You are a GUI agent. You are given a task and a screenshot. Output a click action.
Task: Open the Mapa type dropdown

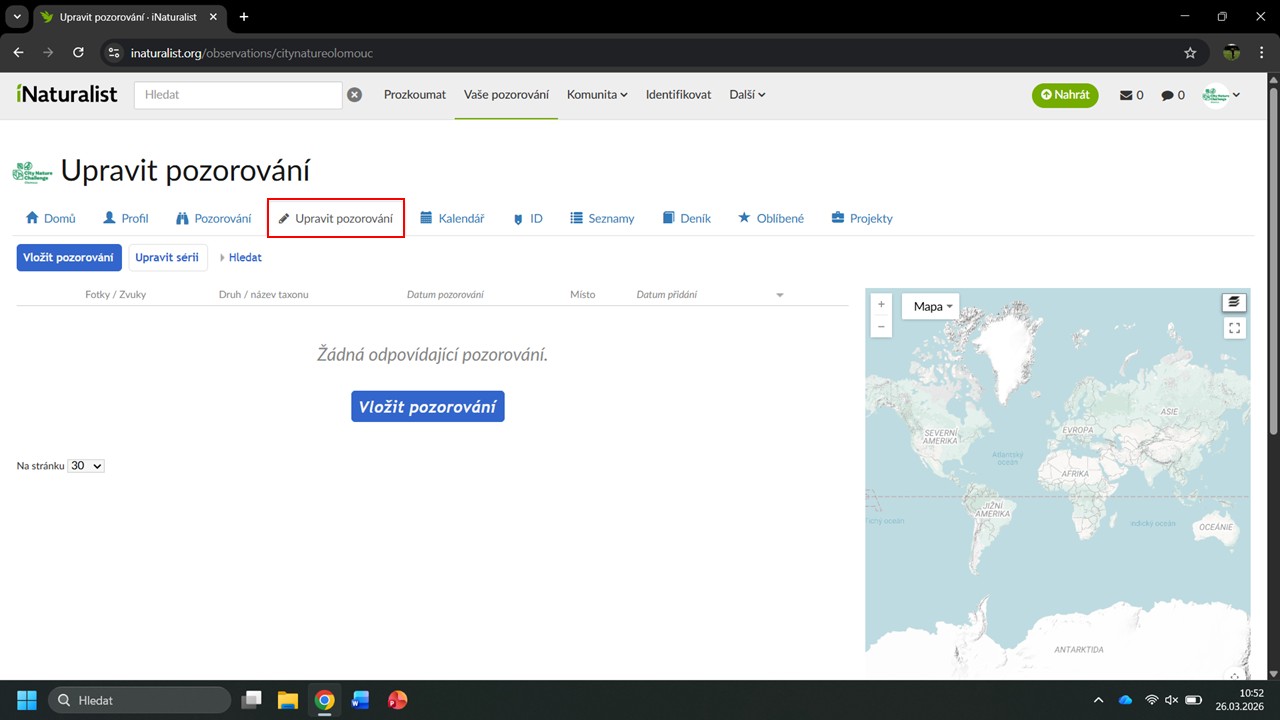coord(932,307)
